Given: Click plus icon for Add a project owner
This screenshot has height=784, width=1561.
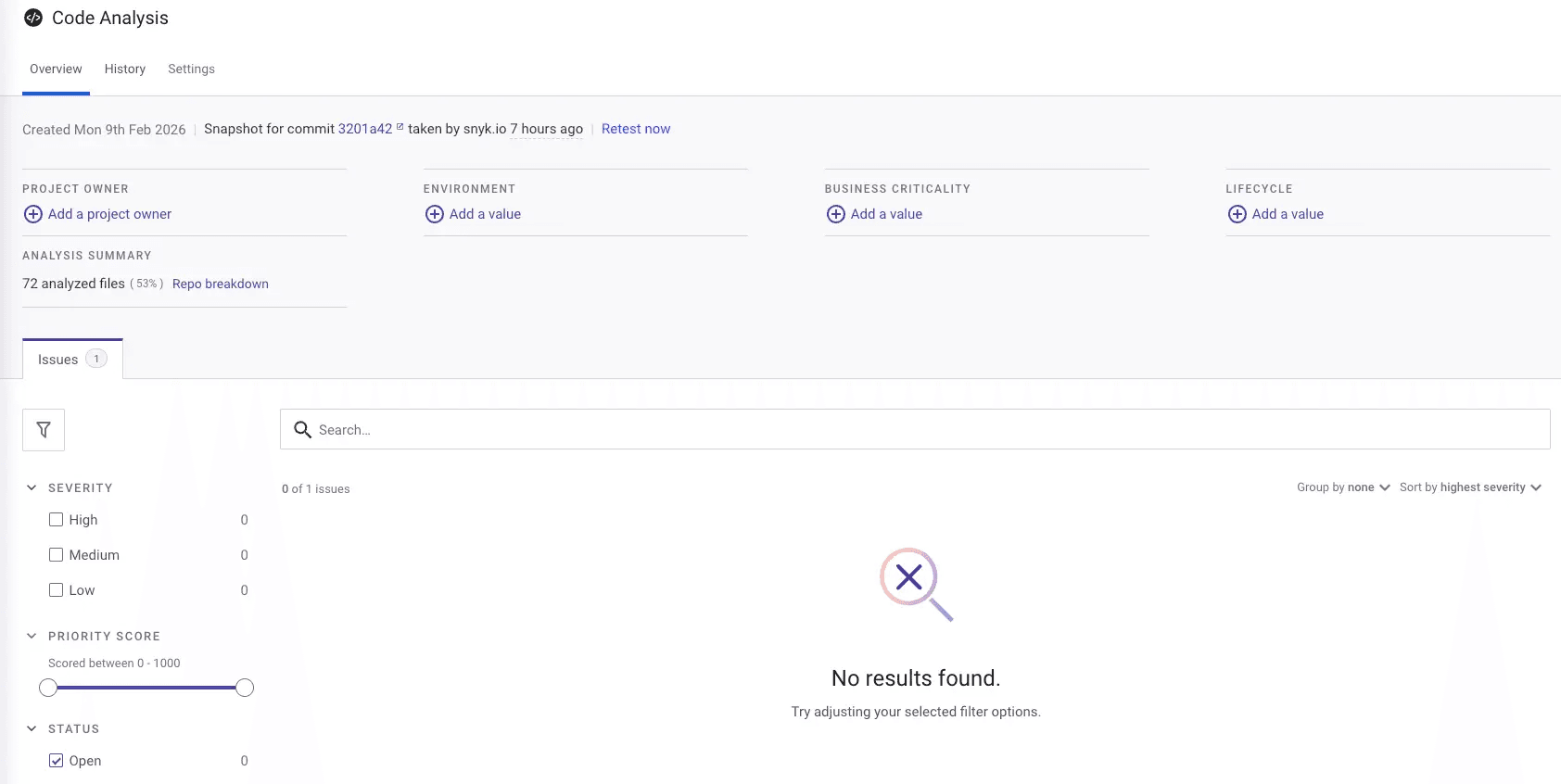Looking at the screenshot, I should pos(33,214).
